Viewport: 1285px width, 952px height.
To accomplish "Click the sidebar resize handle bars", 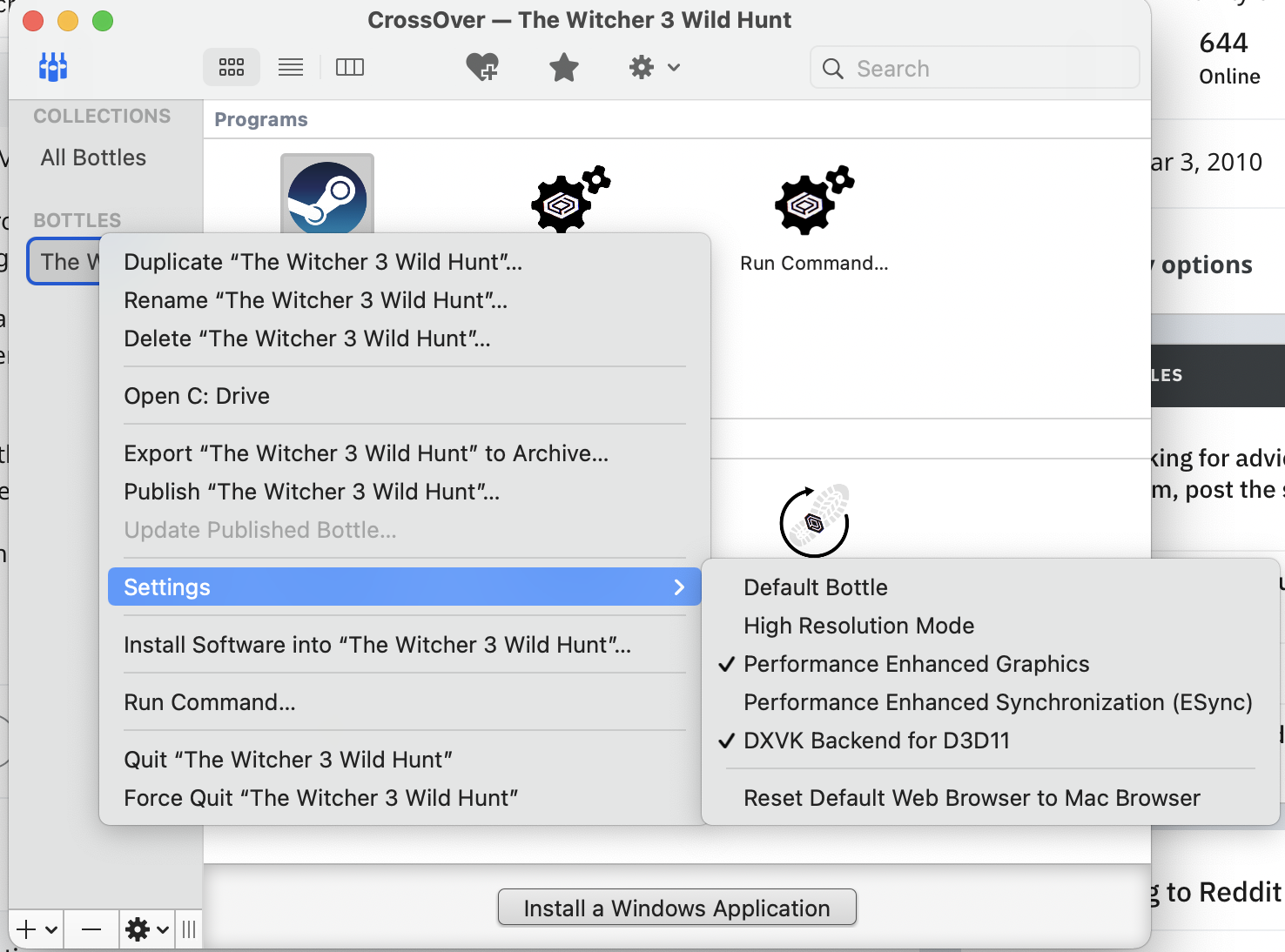I will (189, 930).
